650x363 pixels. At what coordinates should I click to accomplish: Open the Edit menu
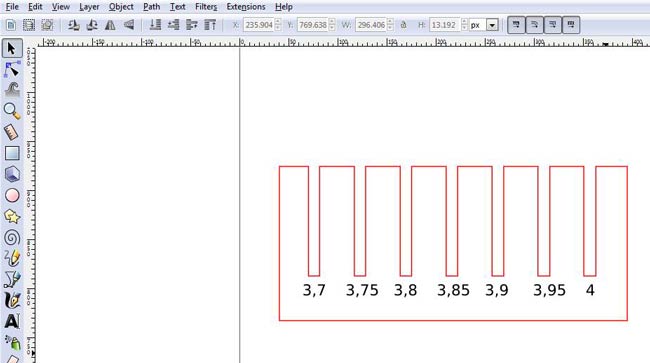(35, 7)
